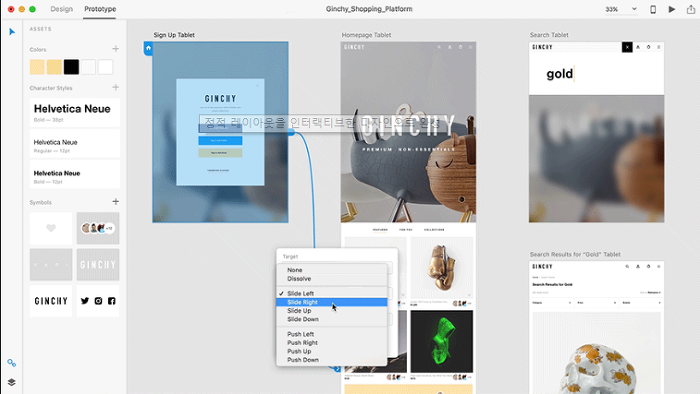Switch to the Prototype tab

pyautogui.click(x=100, y=9)
